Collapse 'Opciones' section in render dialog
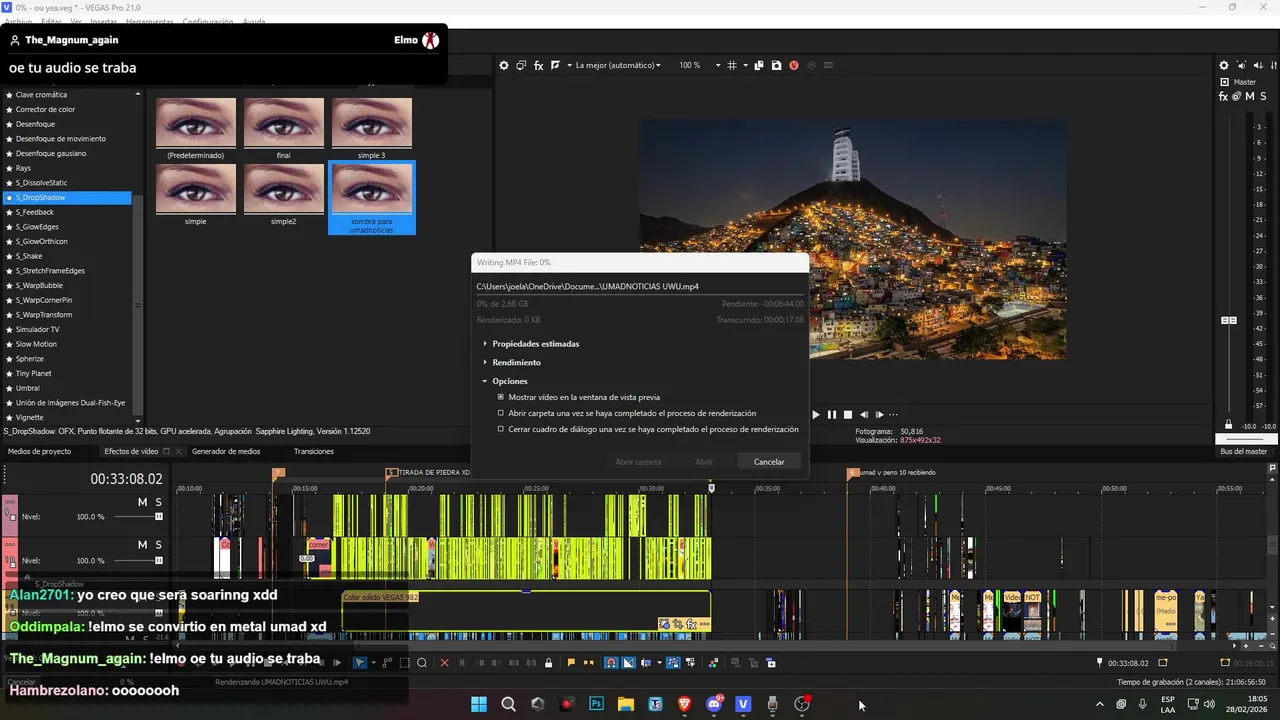This screenshot has height=720, width=1280. click(485, 381)
